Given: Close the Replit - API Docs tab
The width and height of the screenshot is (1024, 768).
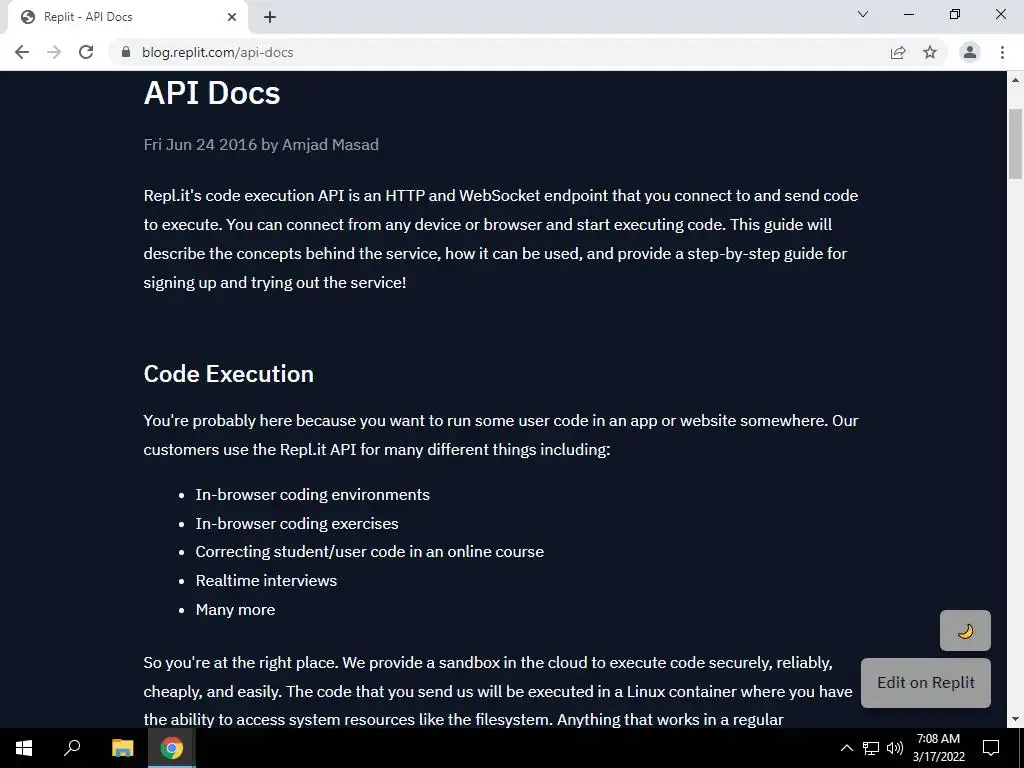Looking at the screenshot, I should click(x=232, y=17).
